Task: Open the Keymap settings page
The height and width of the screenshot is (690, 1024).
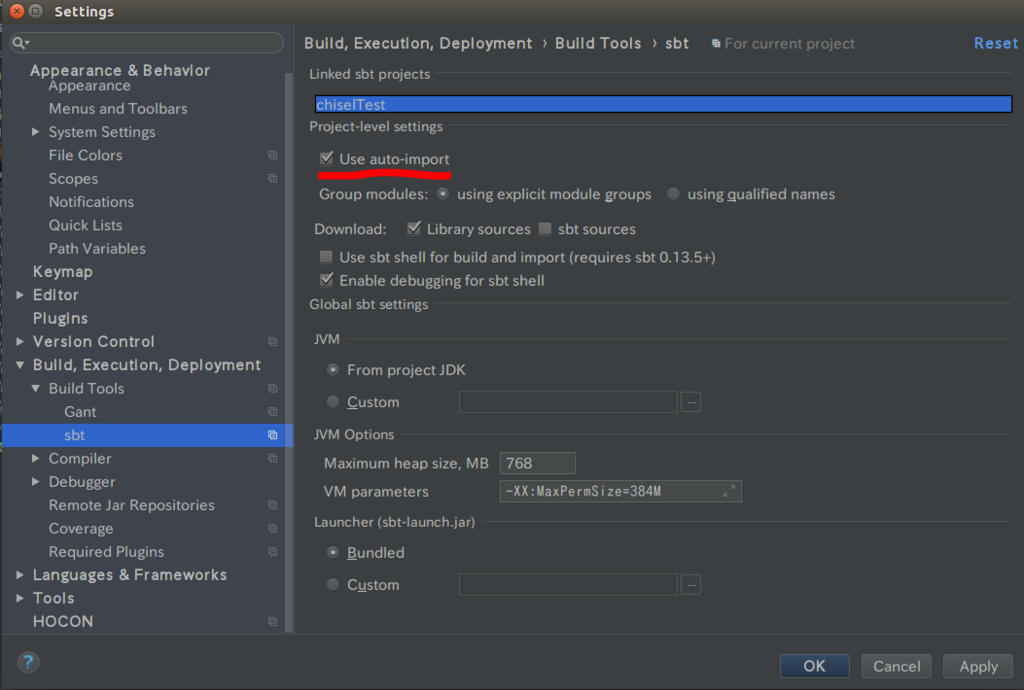Action: coord(63,272)
